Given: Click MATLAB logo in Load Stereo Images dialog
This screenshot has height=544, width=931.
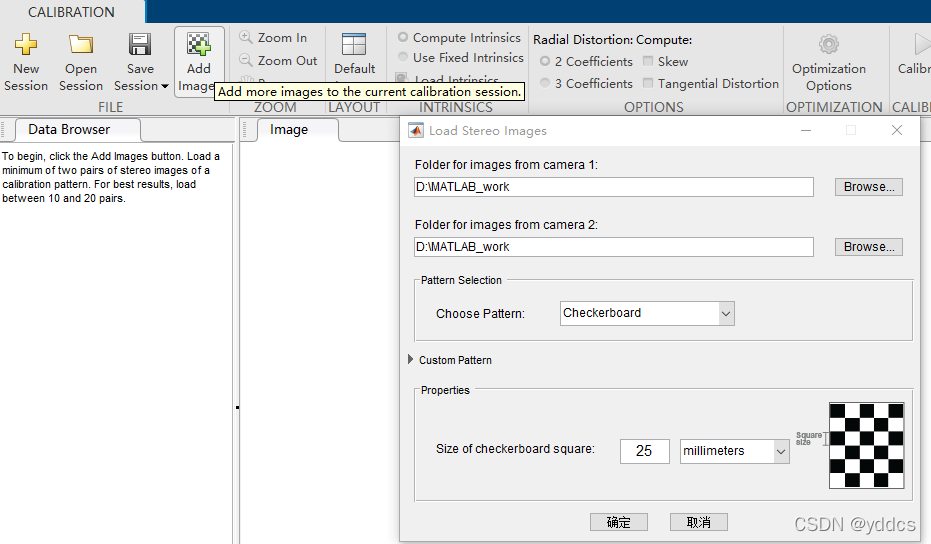Looking at the screenshot, I should [416, 131].
